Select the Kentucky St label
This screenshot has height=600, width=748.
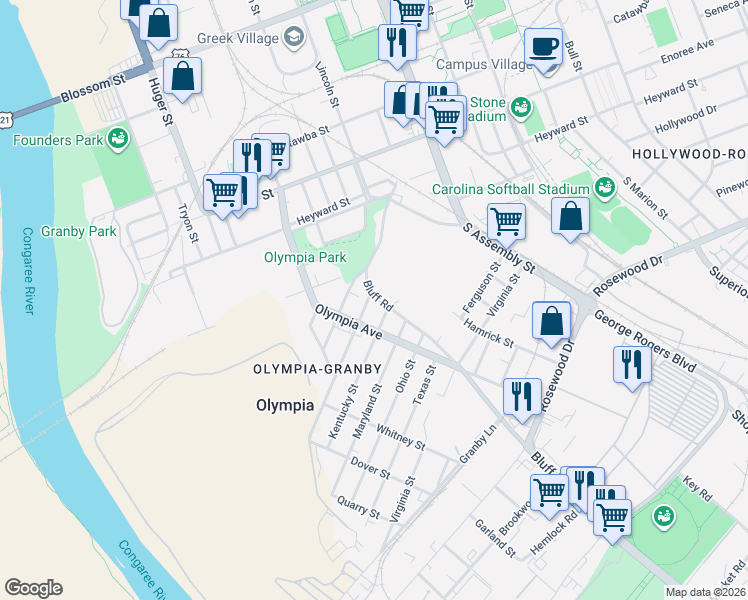coord(343,412)
